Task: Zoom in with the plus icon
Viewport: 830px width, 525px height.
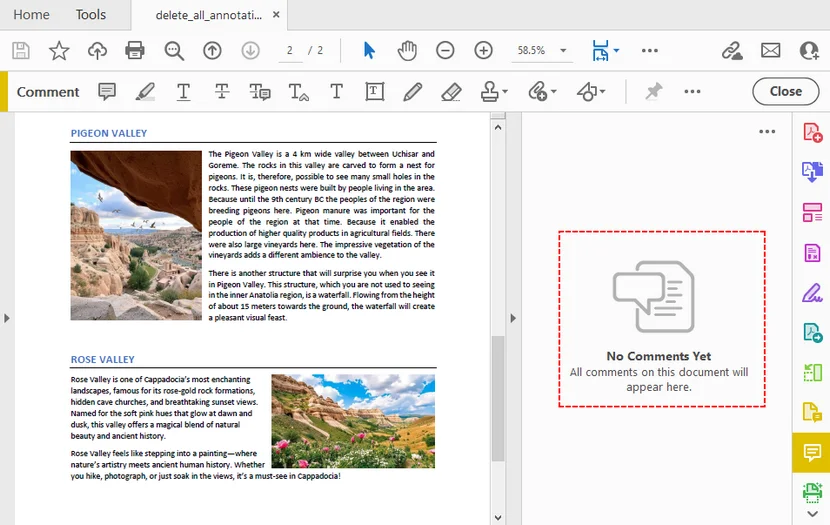Action: 483,51
